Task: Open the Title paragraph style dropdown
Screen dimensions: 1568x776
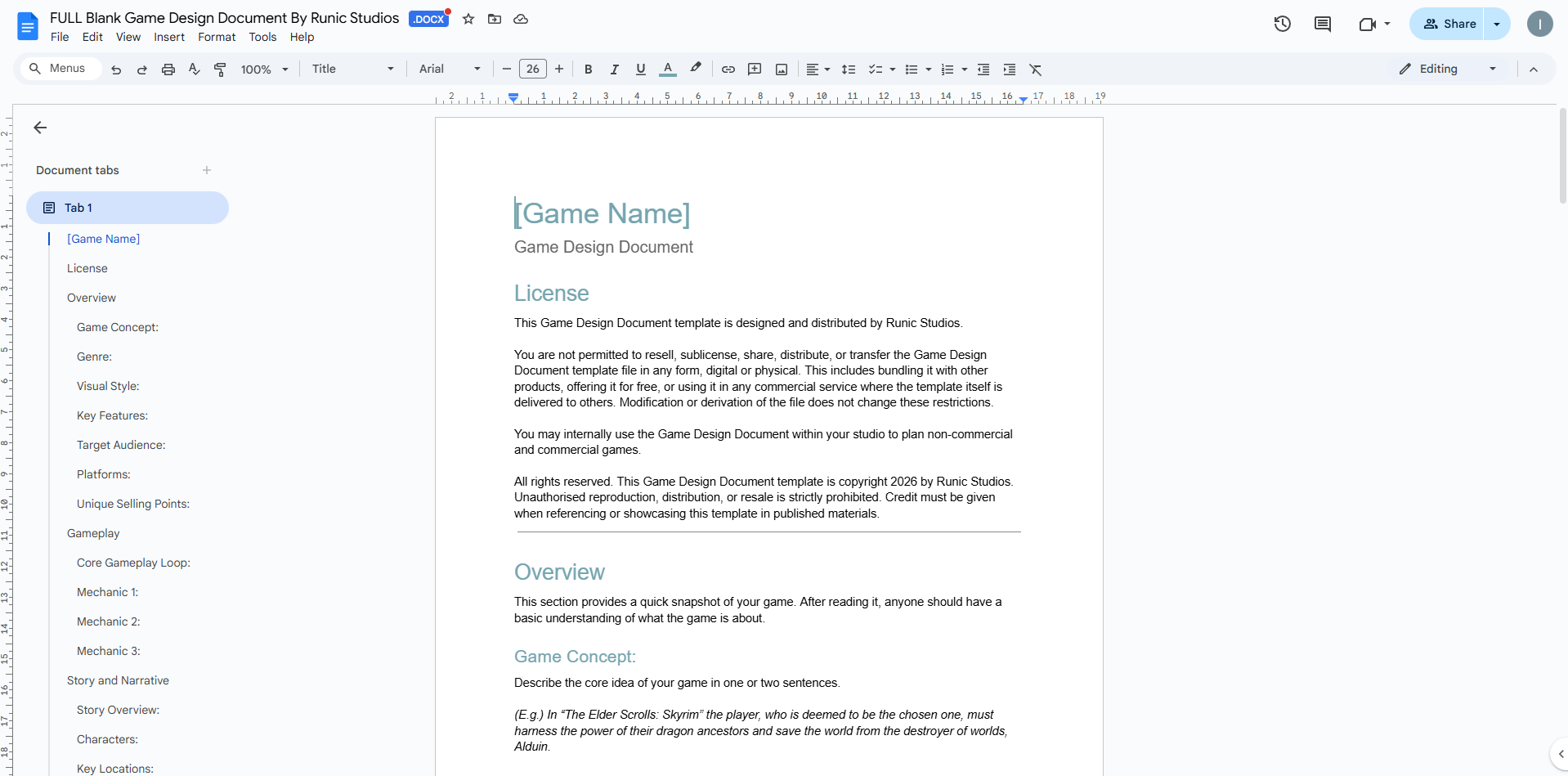Action: (x=352, y=69)
